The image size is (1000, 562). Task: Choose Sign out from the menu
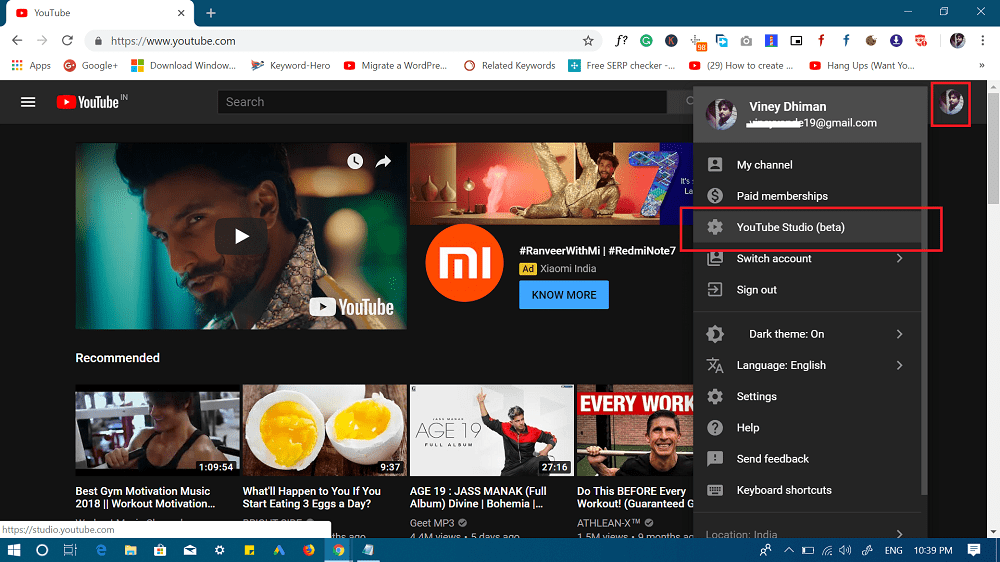click(x=807, y=290)
